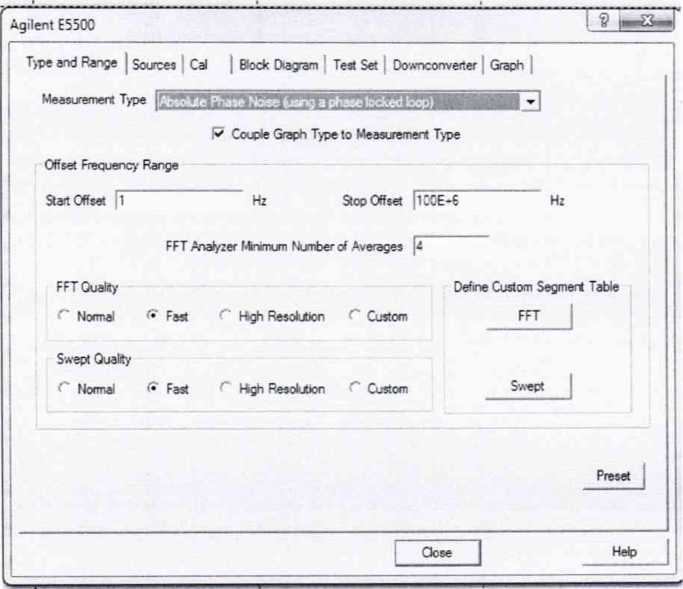Click the Preset button
This screenshot has width=683, height=589.
613,476
